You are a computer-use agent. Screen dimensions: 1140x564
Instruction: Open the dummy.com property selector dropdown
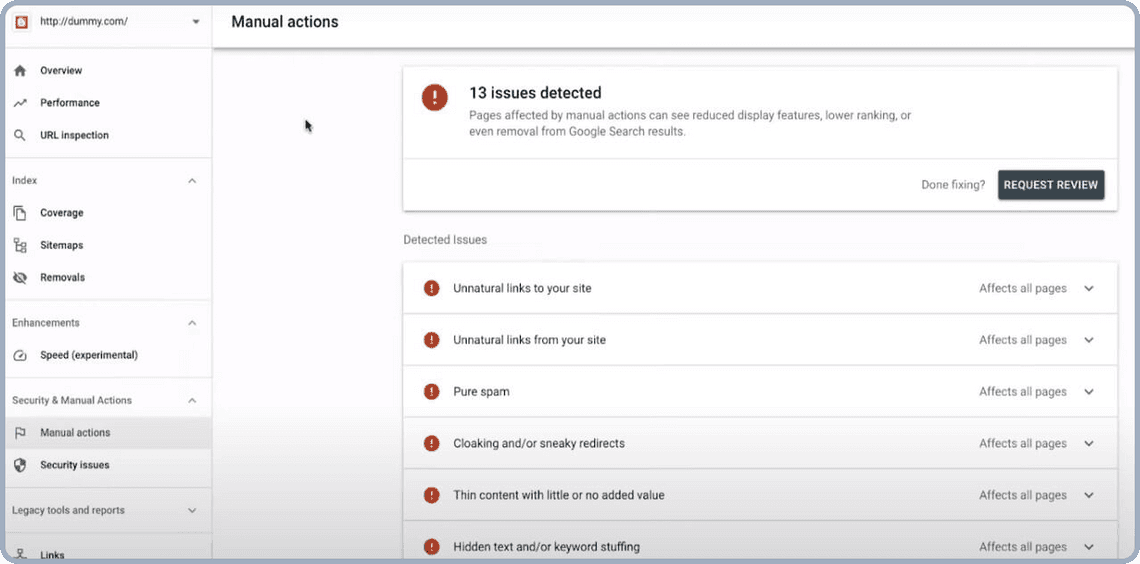point(195,22)
